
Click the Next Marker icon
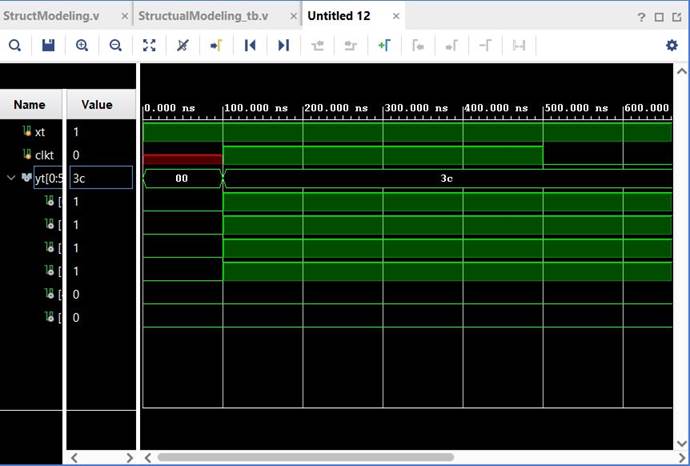point(451,45)
